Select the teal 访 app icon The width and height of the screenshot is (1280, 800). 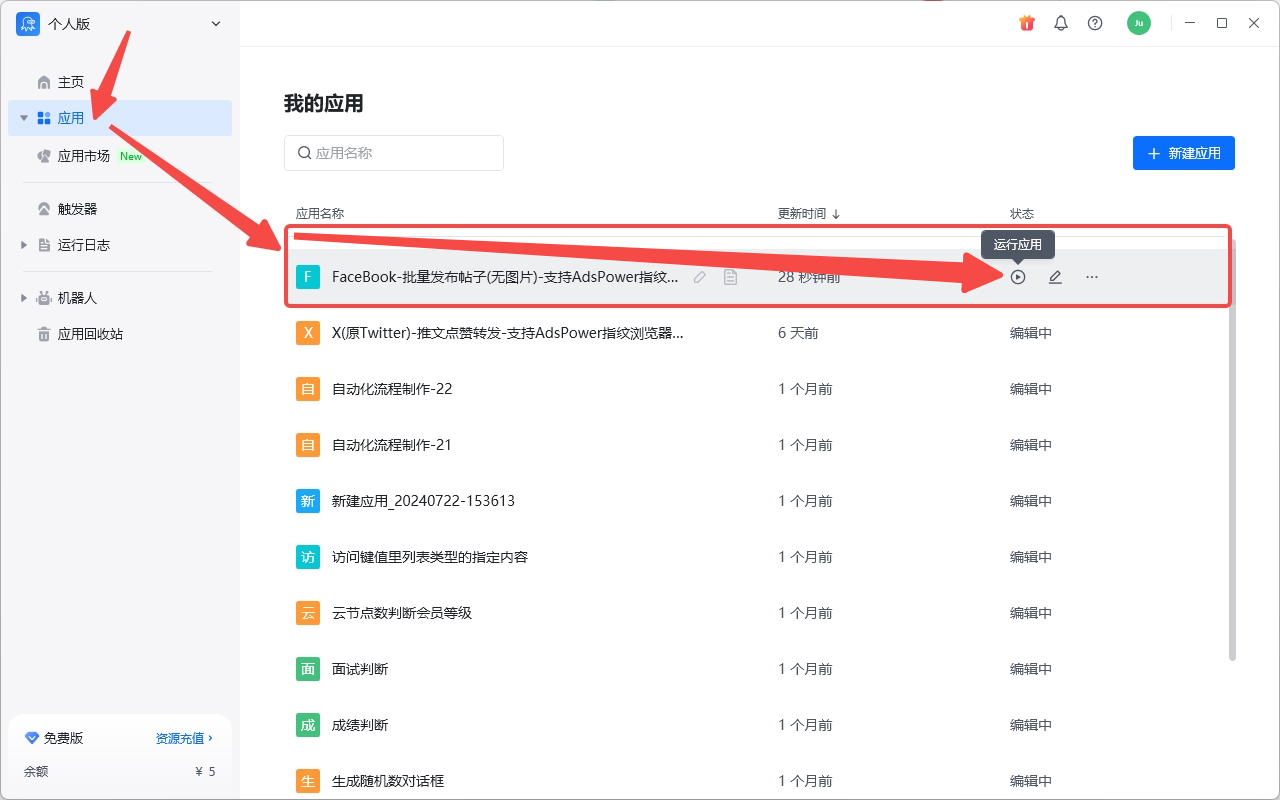point(308,557)
